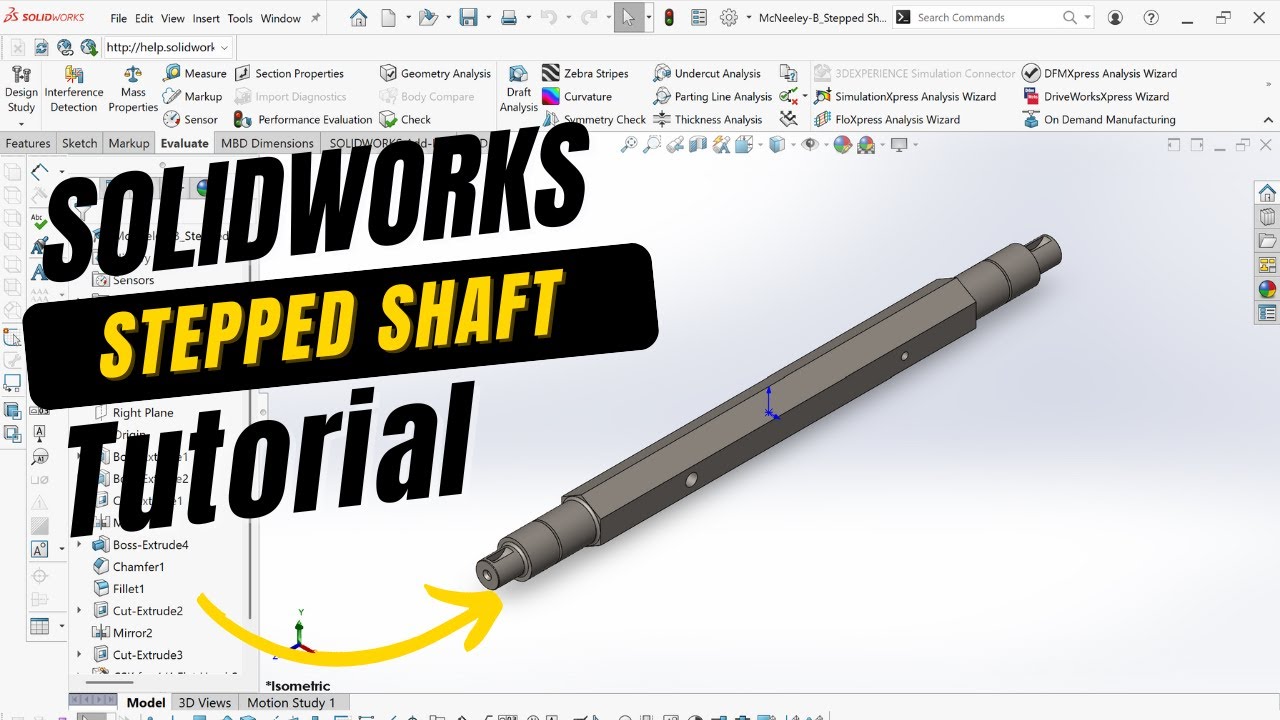Viewport: 1280px width, 720px height.
Task: Open the File Explorer task pane tab
Action: click(x=1267, y=241)
